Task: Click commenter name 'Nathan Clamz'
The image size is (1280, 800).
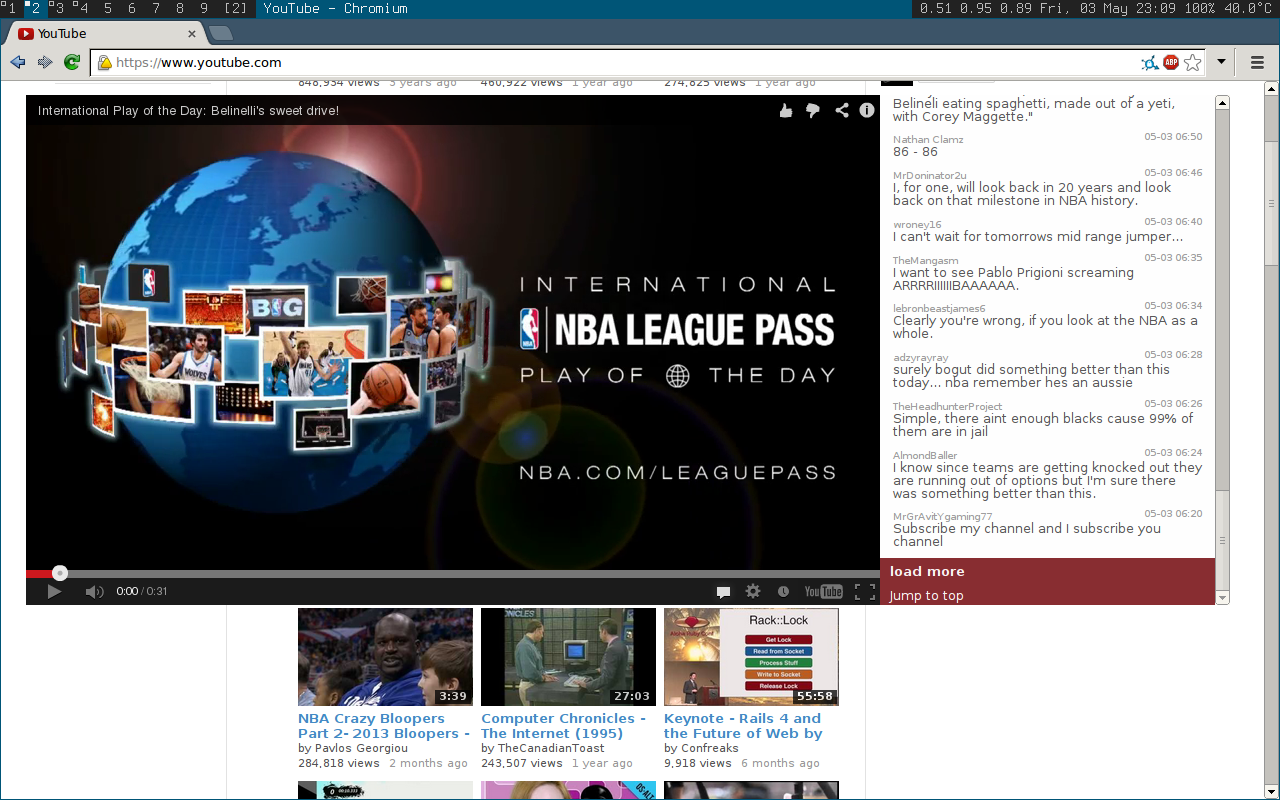Action: point(928,140)
